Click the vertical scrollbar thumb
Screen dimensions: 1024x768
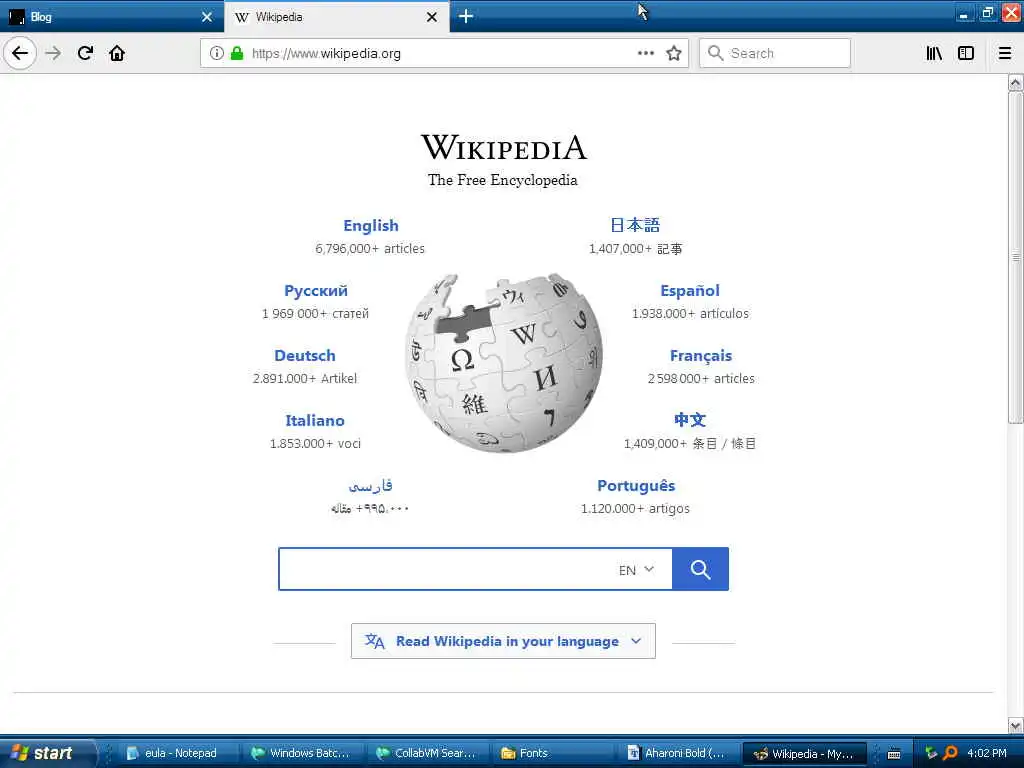tap(1016, 257)
